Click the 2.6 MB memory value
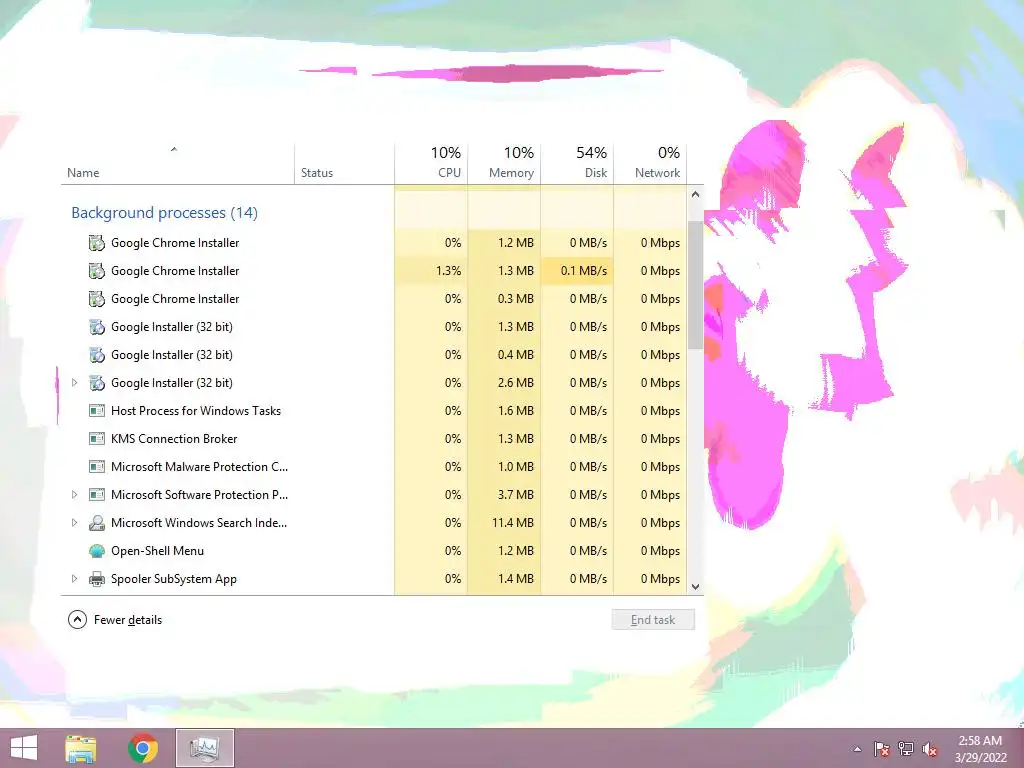This screenshot has height=768, width=1024. 516,383
